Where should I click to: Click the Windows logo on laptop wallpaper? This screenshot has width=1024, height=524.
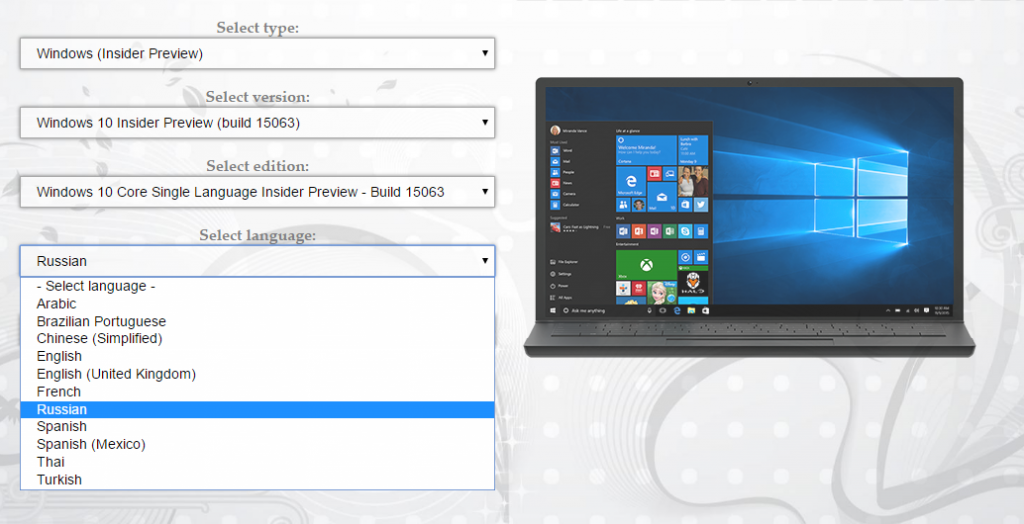tap(872, 181)
